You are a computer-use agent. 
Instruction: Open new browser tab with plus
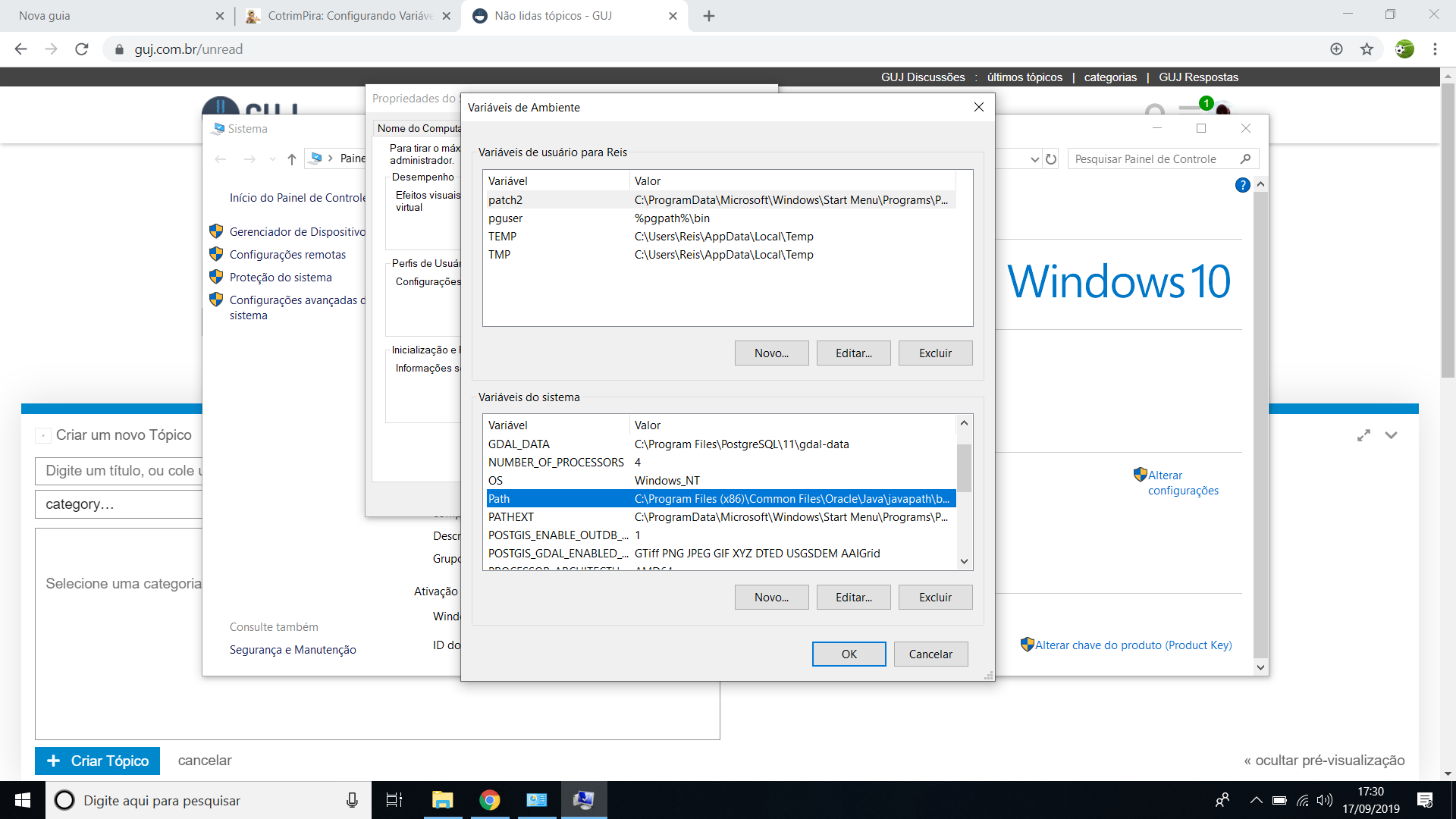click(x=709, y=16)
